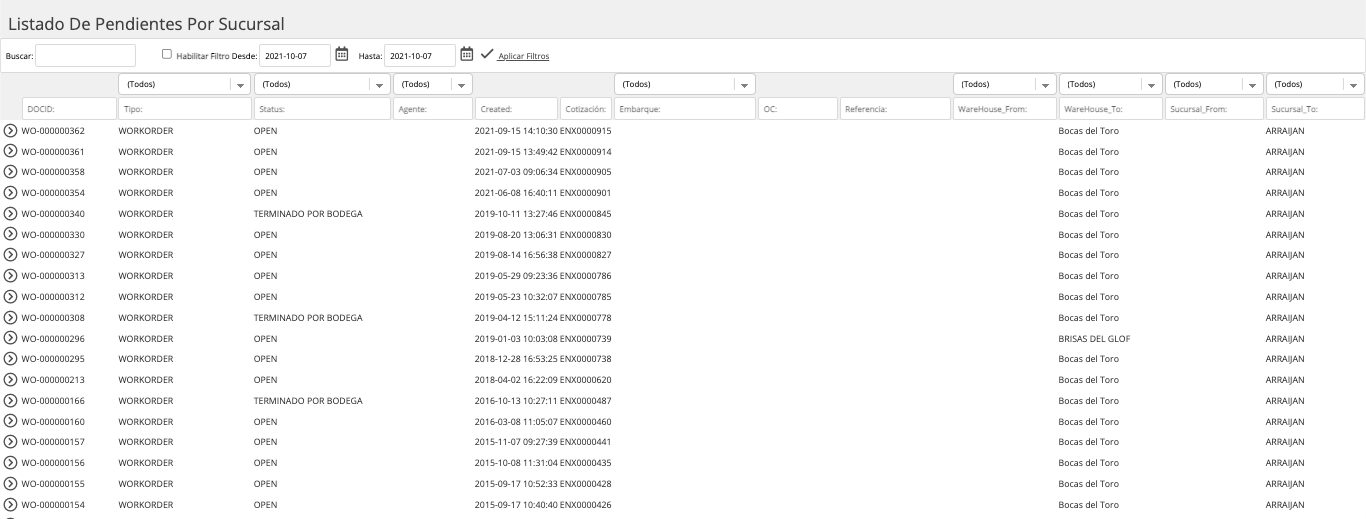Click quotation ENX0000426
The image size is (1366, 519).
[585, 505]
